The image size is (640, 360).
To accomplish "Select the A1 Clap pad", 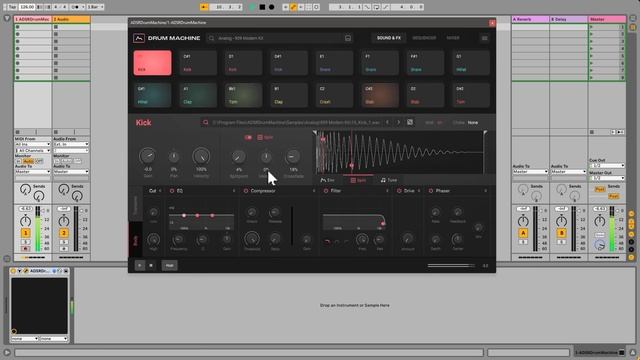I will (x=198, y=95).
